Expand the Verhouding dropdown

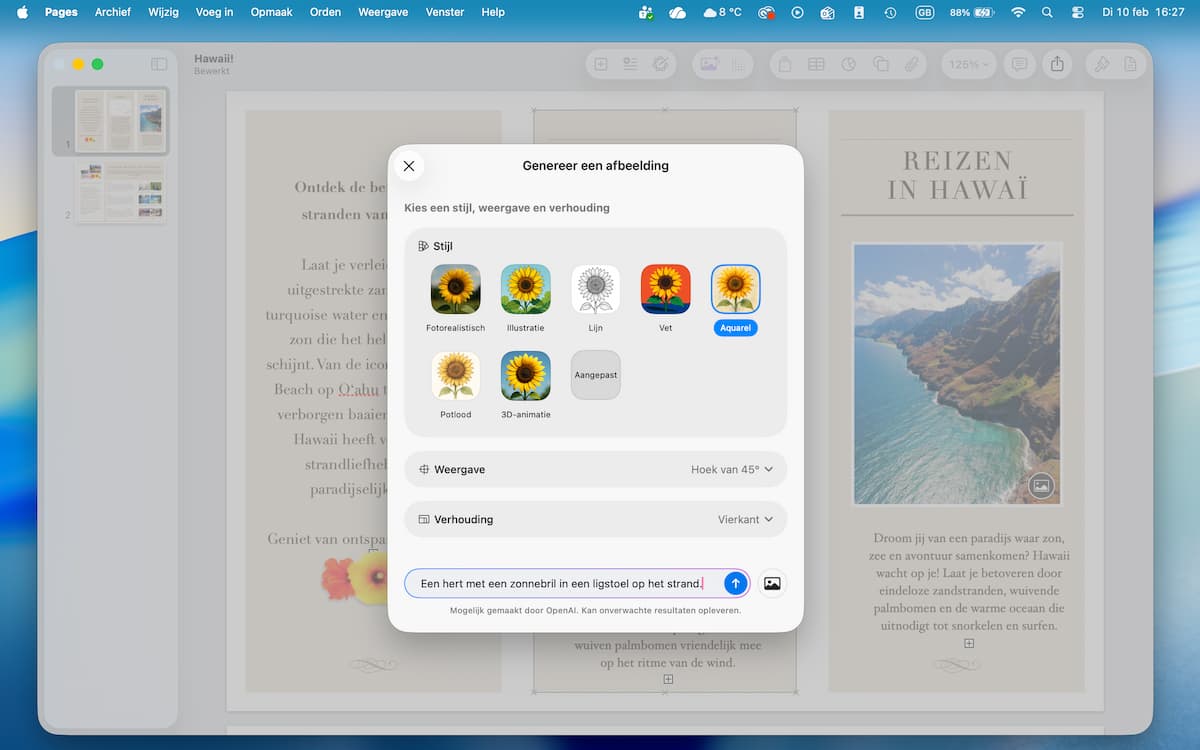click(x=595, y=519)
